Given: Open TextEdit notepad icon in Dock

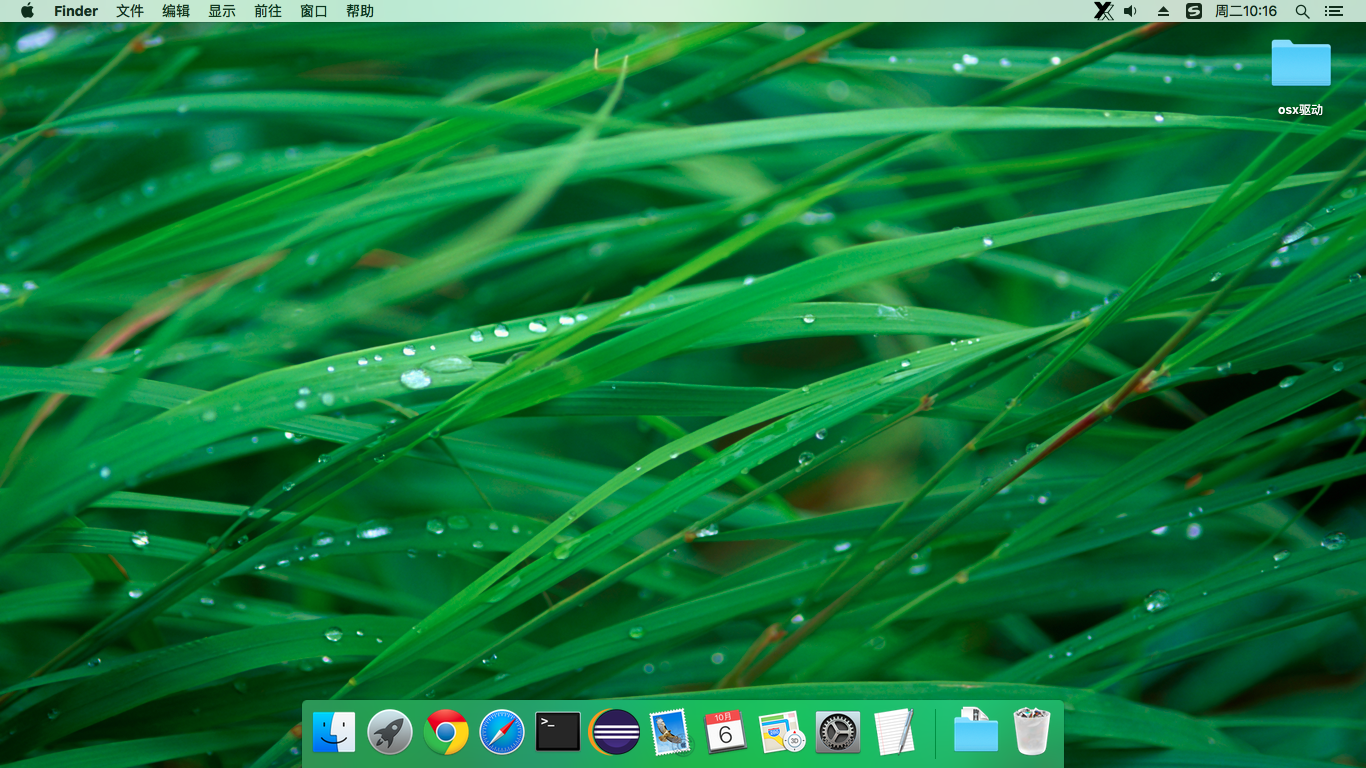Looking at the screenshot, I should pos(894,731).
